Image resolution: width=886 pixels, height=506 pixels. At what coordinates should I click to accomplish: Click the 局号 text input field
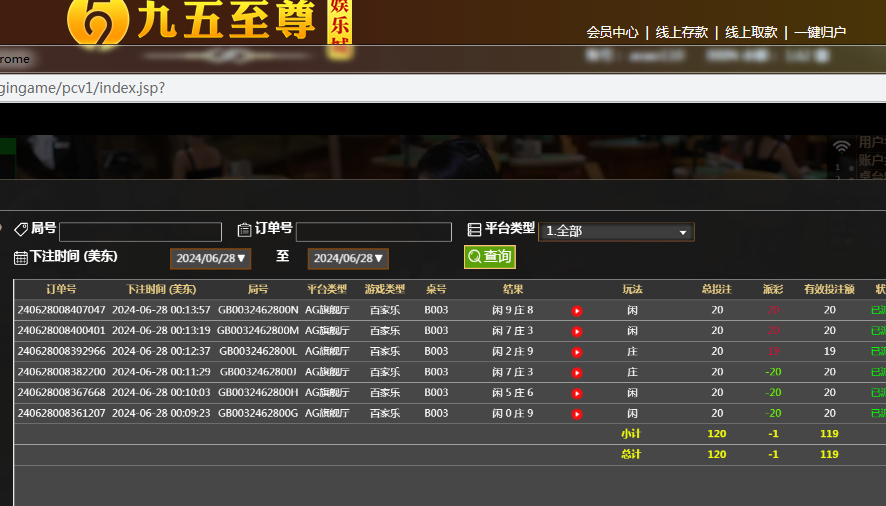140,232
